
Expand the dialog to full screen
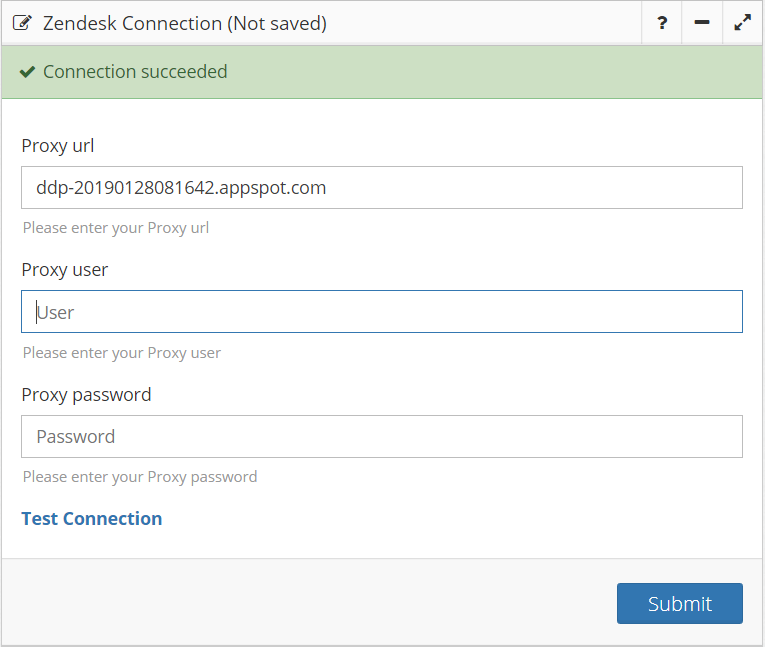(742, 23)
